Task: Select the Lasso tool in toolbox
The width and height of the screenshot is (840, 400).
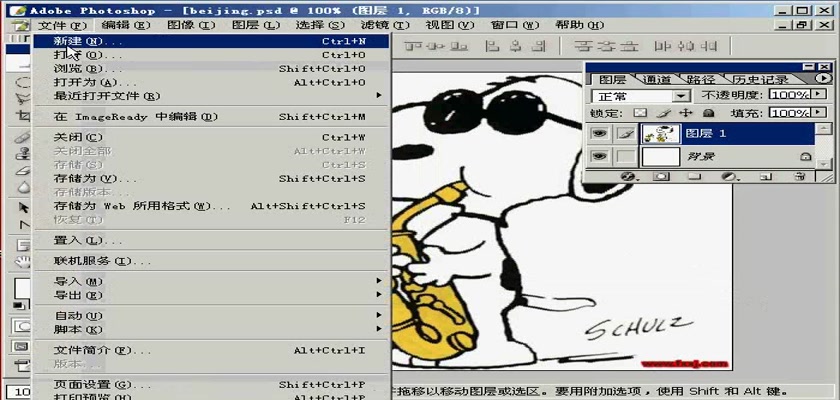Action: [22, 99]
